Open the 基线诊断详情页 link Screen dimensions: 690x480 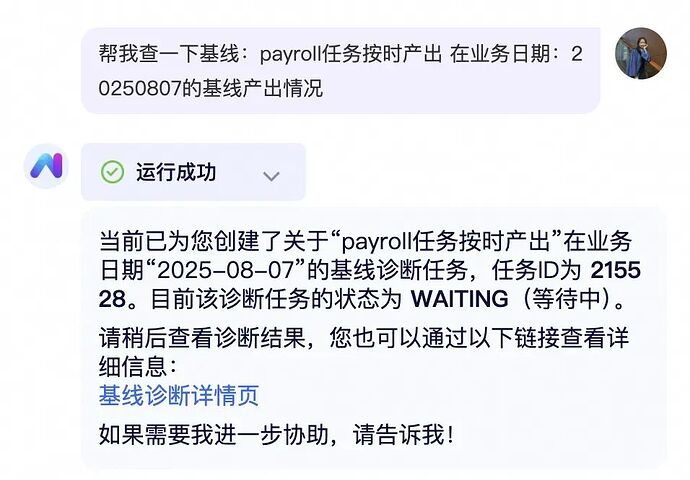[x=179, y=395]
